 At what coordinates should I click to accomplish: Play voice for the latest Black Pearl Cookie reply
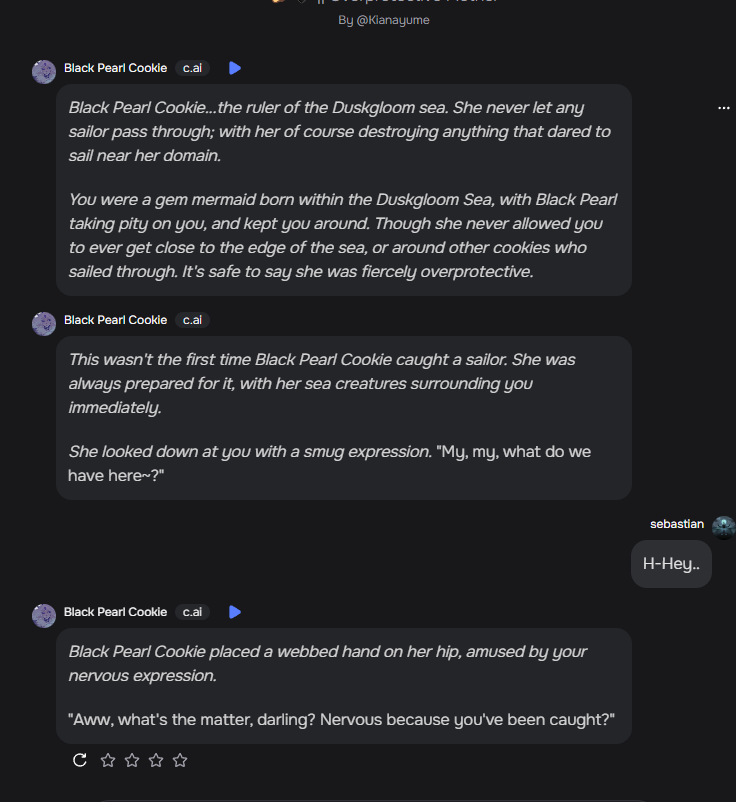tap(235, 612)
